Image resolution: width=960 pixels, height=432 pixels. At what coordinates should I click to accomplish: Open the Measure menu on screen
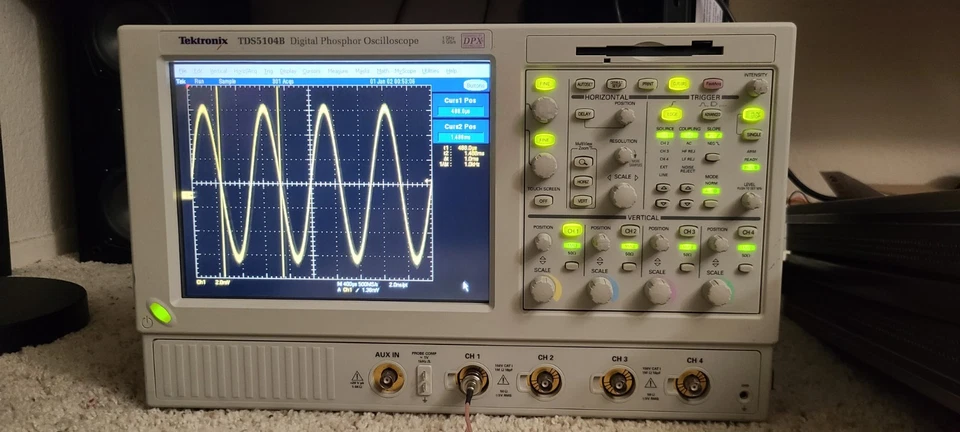[337, 71]
